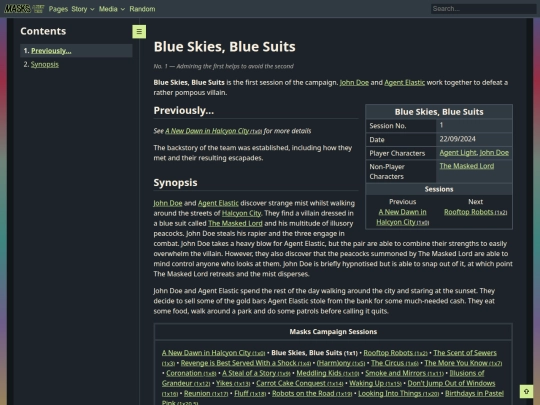Open Rooftop Robots in sessions navbox
The image size is (540, 405).
click(x=395, y=353)
